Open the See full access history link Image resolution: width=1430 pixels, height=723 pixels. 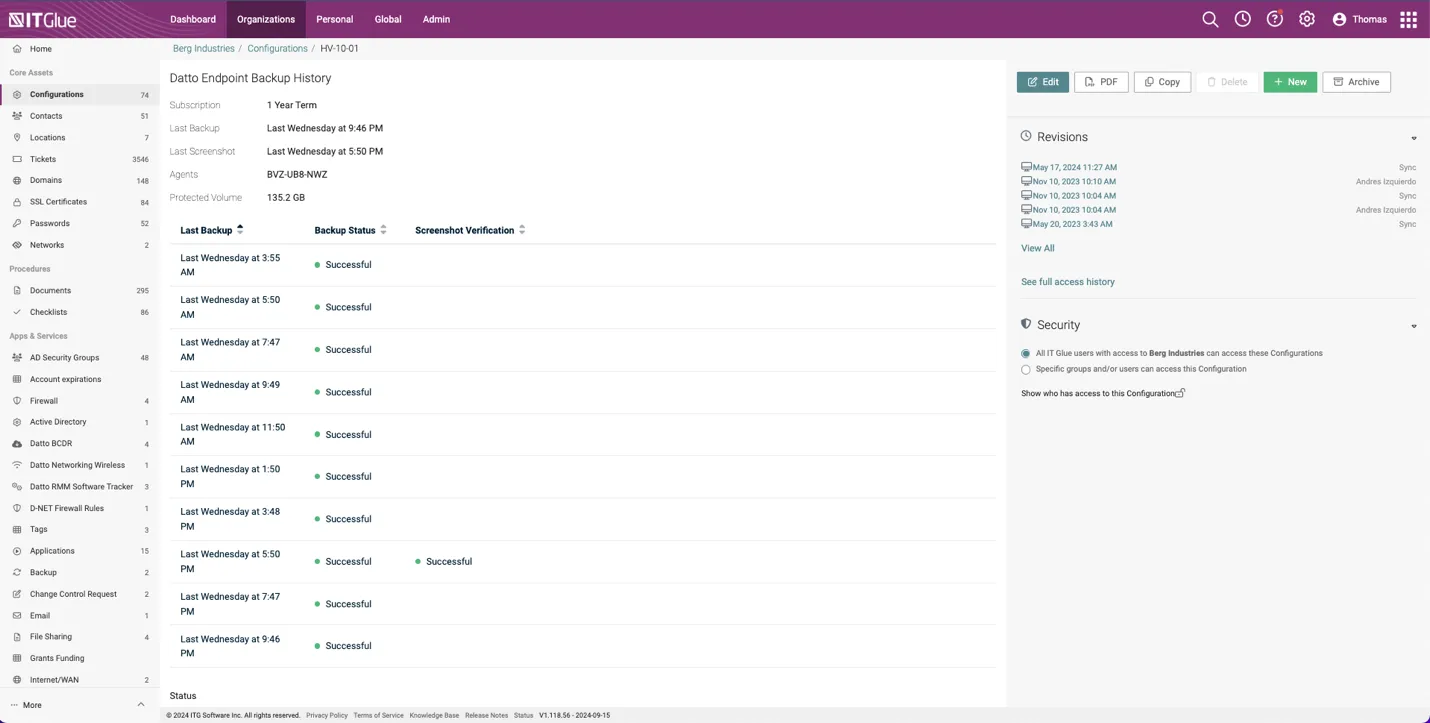coord(1067,282)
